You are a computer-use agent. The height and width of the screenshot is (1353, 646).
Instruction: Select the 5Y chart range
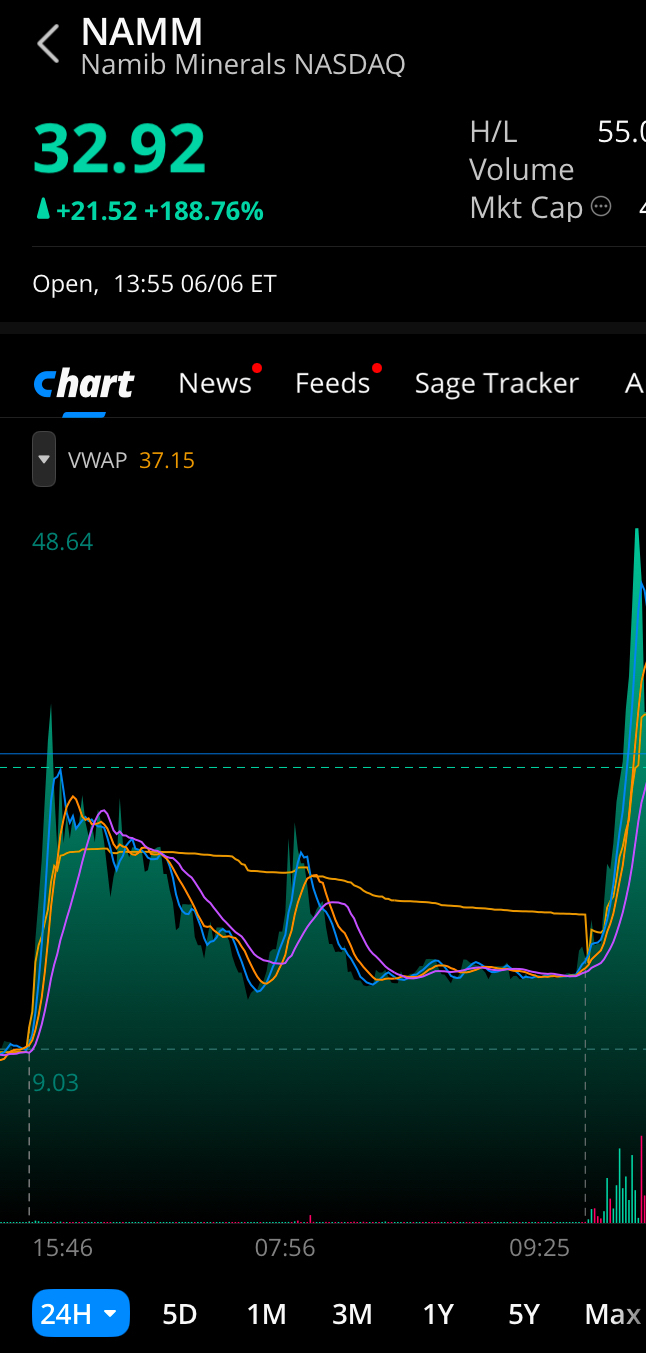[x=524, y=1314]
